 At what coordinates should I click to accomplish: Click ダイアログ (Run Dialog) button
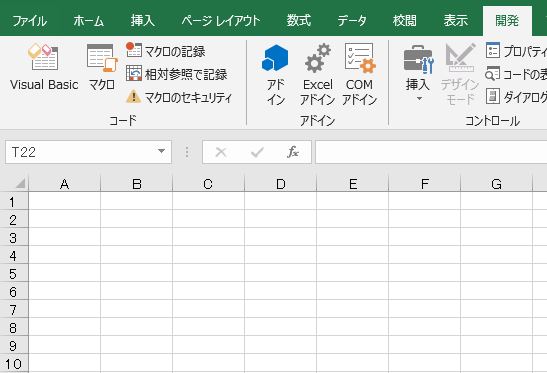point(516,97)
